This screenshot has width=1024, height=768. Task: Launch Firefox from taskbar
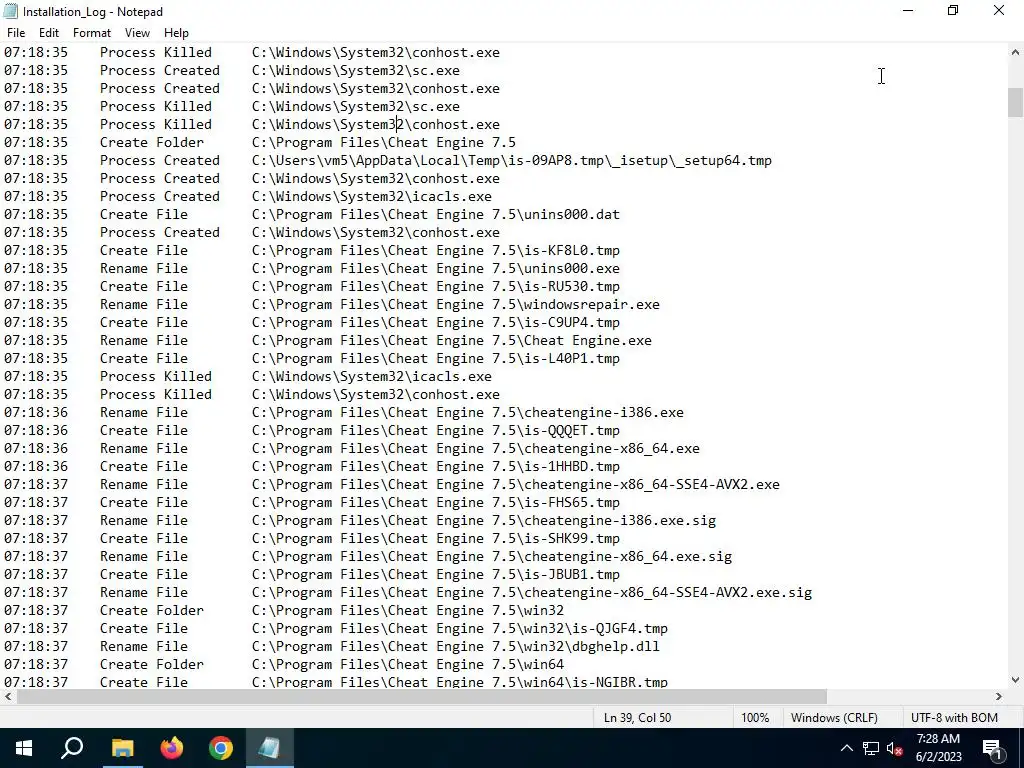tap(172, 748)
